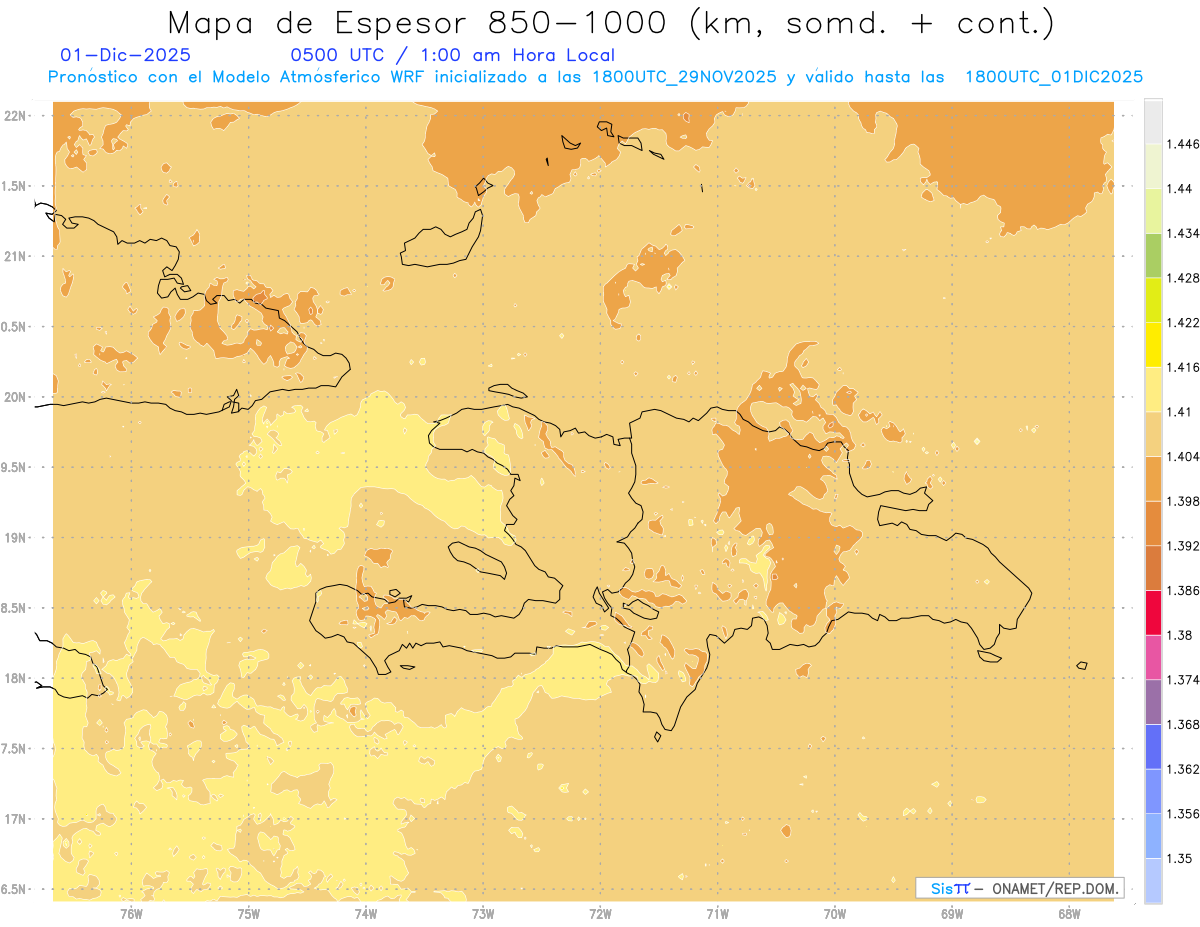Click the bright yellow swatch between 1.416 and 1.422
This screenshot has height=927, width=1200.
point(1153,344)
